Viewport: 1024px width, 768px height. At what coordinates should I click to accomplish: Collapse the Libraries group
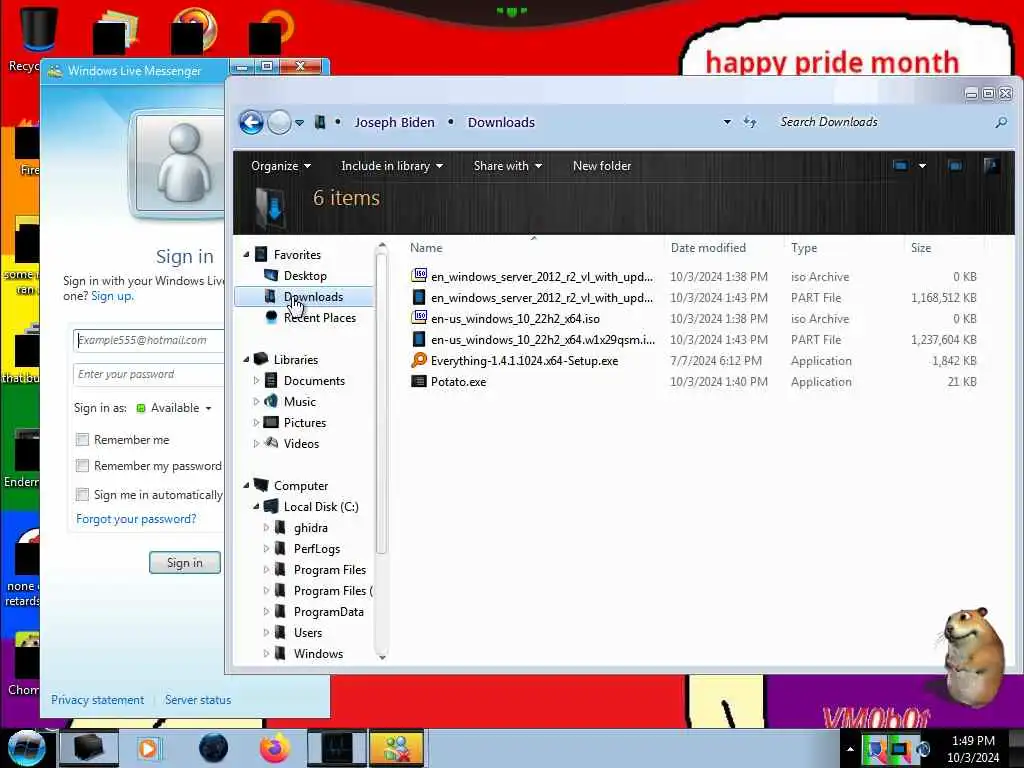(246, 360)
